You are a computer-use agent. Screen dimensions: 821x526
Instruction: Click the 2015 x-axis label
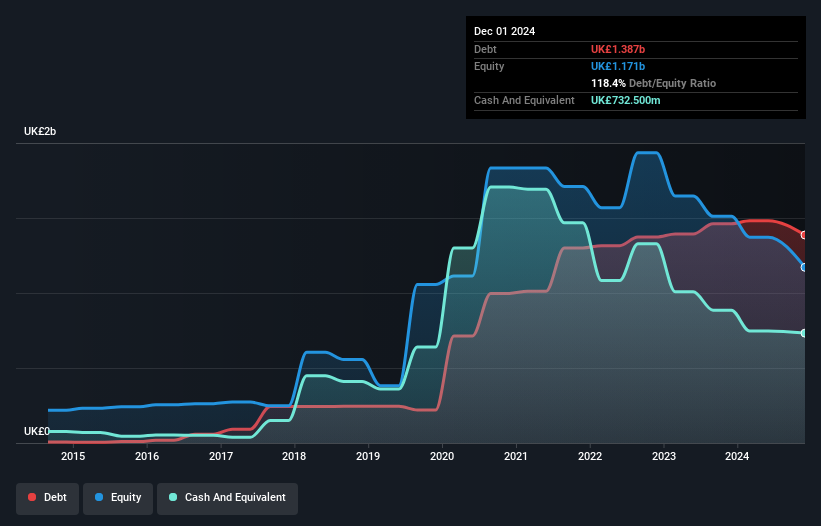tap(73, 456)
